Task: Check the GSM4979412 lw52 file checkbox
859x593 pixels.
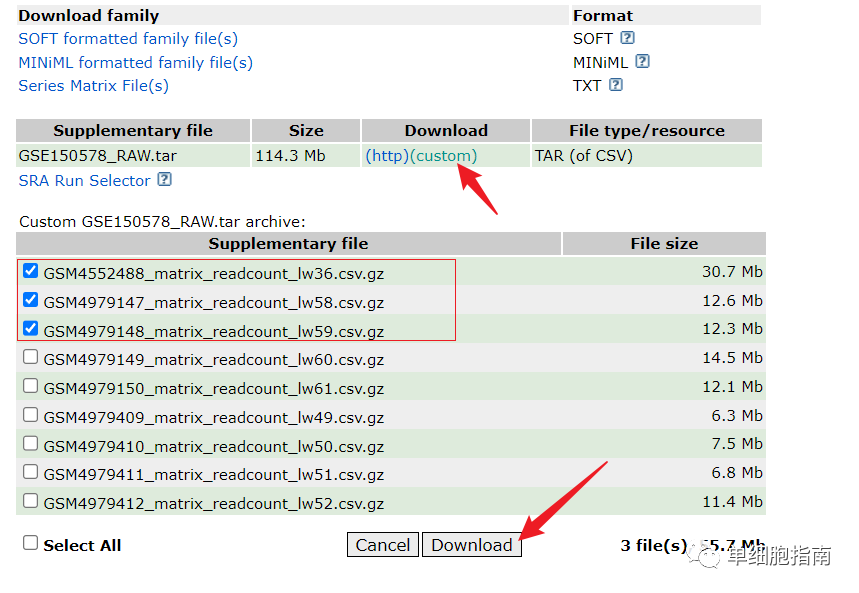Action: coord(31,501)
